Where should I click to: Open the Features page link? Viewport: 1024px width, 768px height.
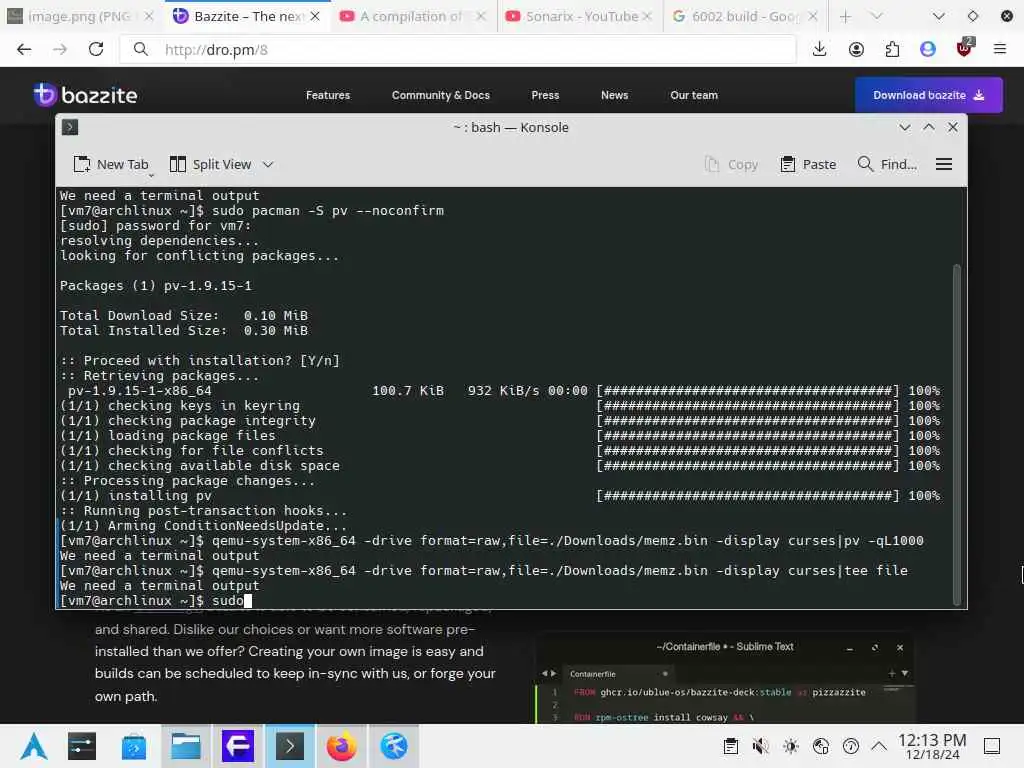pyautogui.click(x=328, y=95)
